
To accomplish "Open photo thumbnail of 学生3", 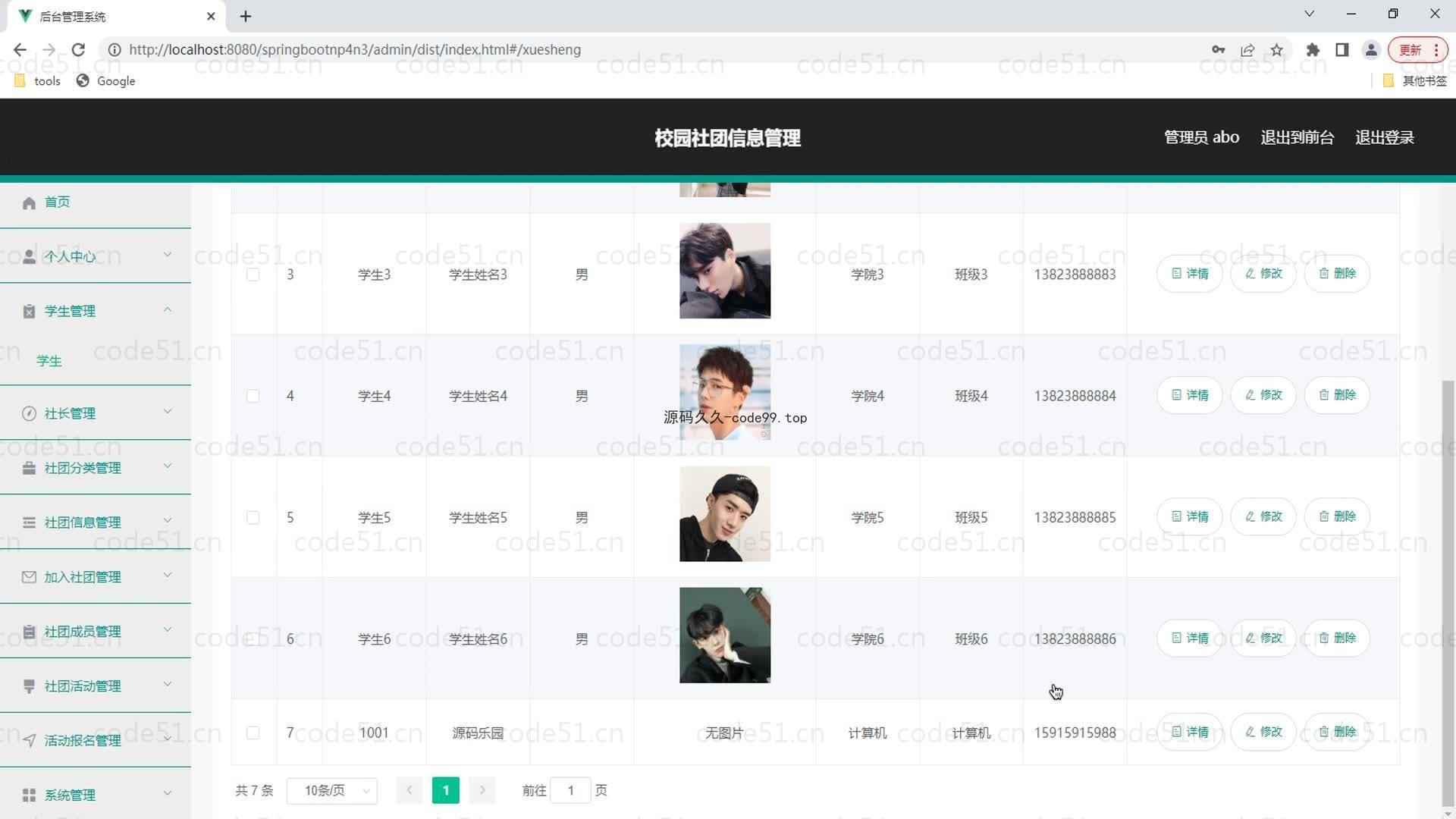I will [725, 271].
